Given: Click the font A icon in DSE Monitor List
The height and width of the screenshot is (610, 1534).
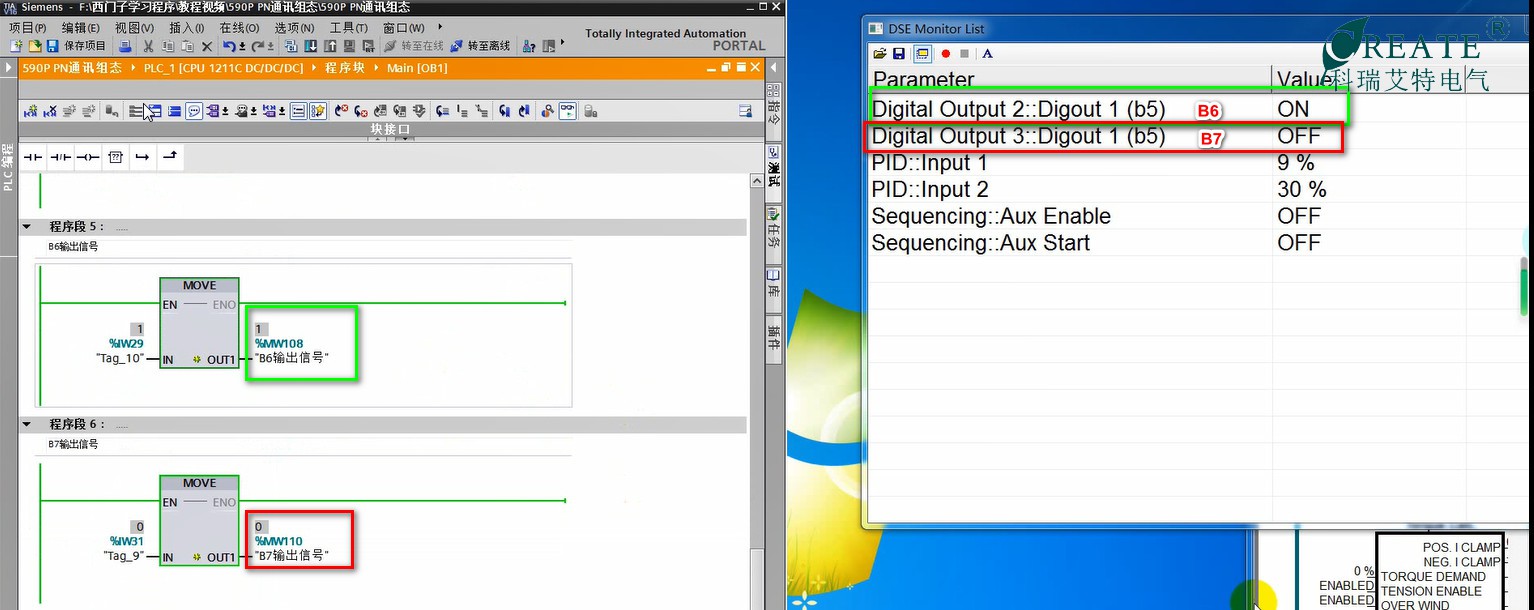Looking at the screenshot, I should click(x=987, y=54).
